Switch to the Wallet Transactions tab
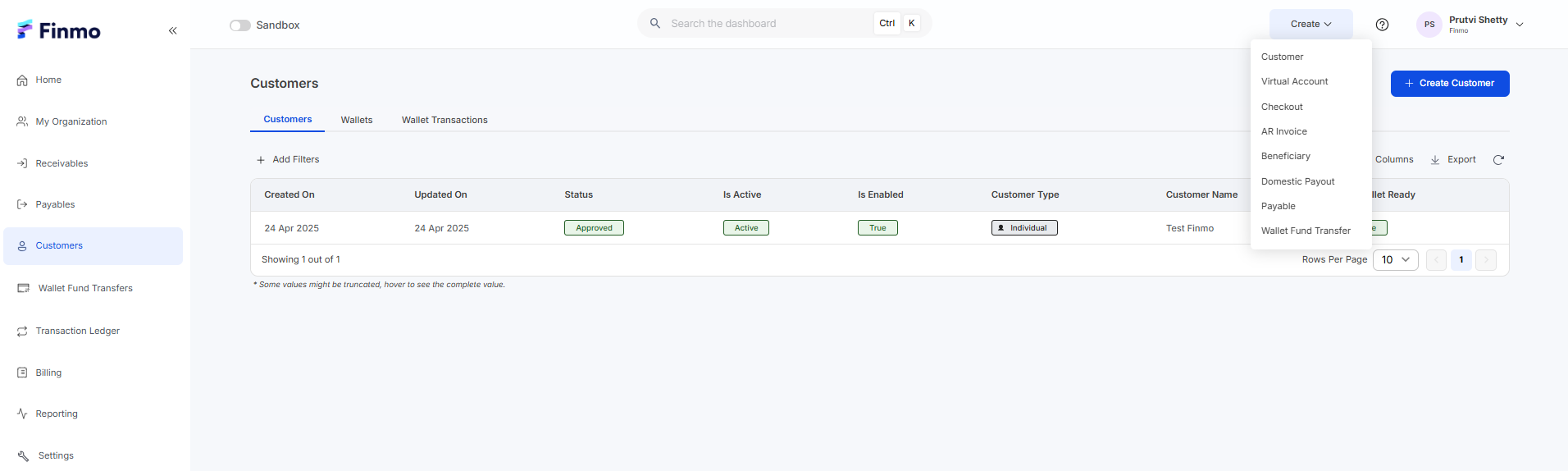 [444, 120]
